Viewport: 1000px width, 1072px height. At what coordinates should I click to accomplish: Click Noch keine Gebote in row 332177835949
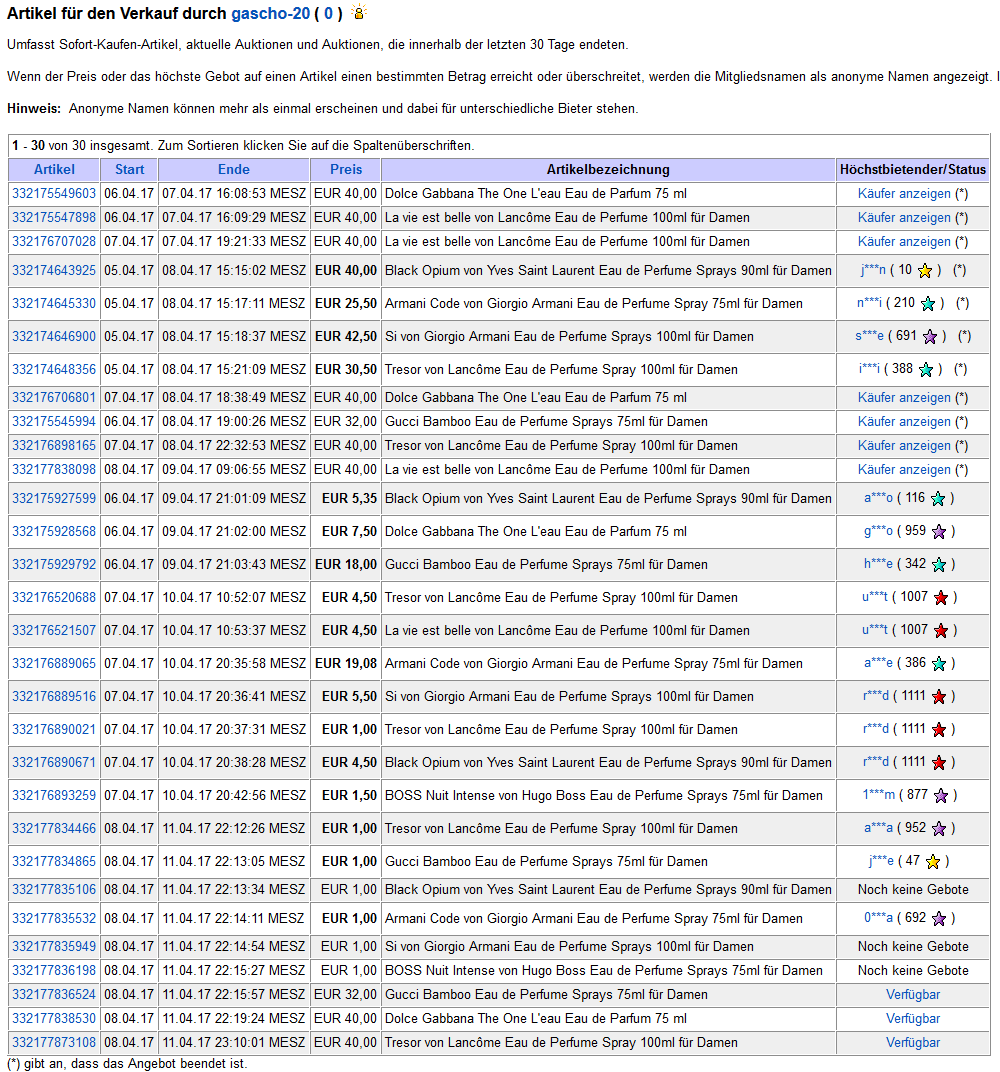click(913, 947)
